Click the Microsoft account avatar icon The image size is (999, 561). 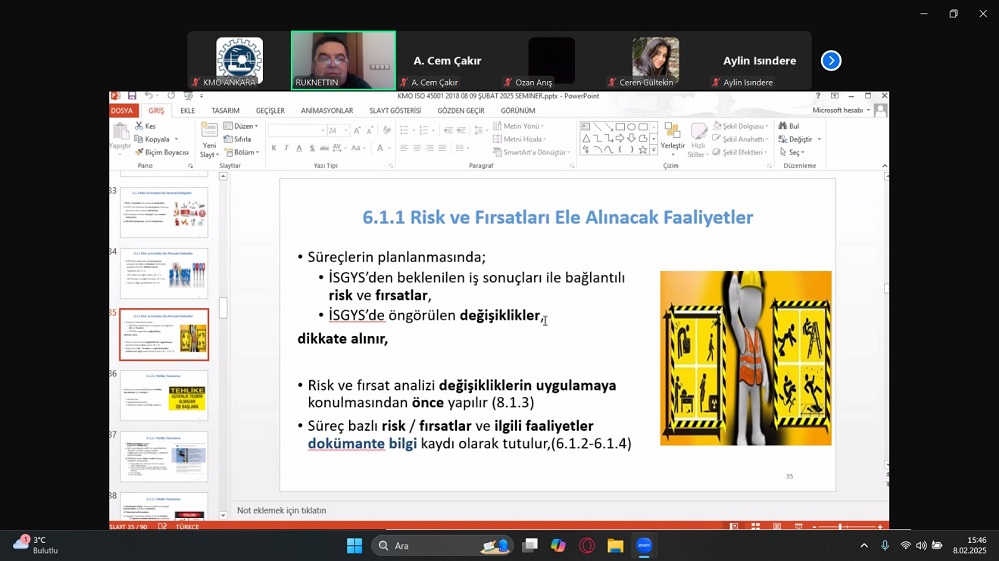point(880,110)
